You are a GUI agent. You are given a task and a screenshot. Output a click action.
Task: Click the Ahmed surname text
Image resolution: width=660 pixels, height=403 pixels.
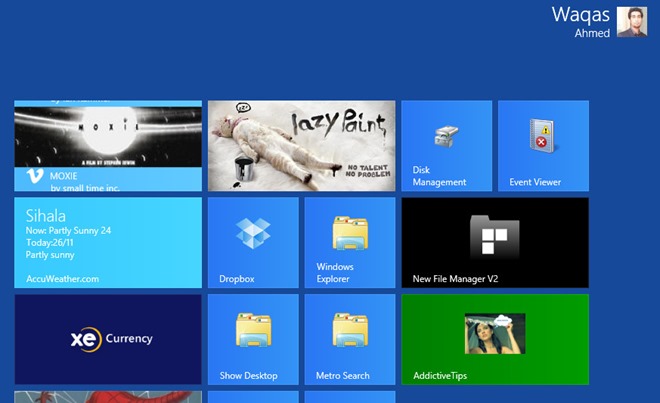click(592, 33)
